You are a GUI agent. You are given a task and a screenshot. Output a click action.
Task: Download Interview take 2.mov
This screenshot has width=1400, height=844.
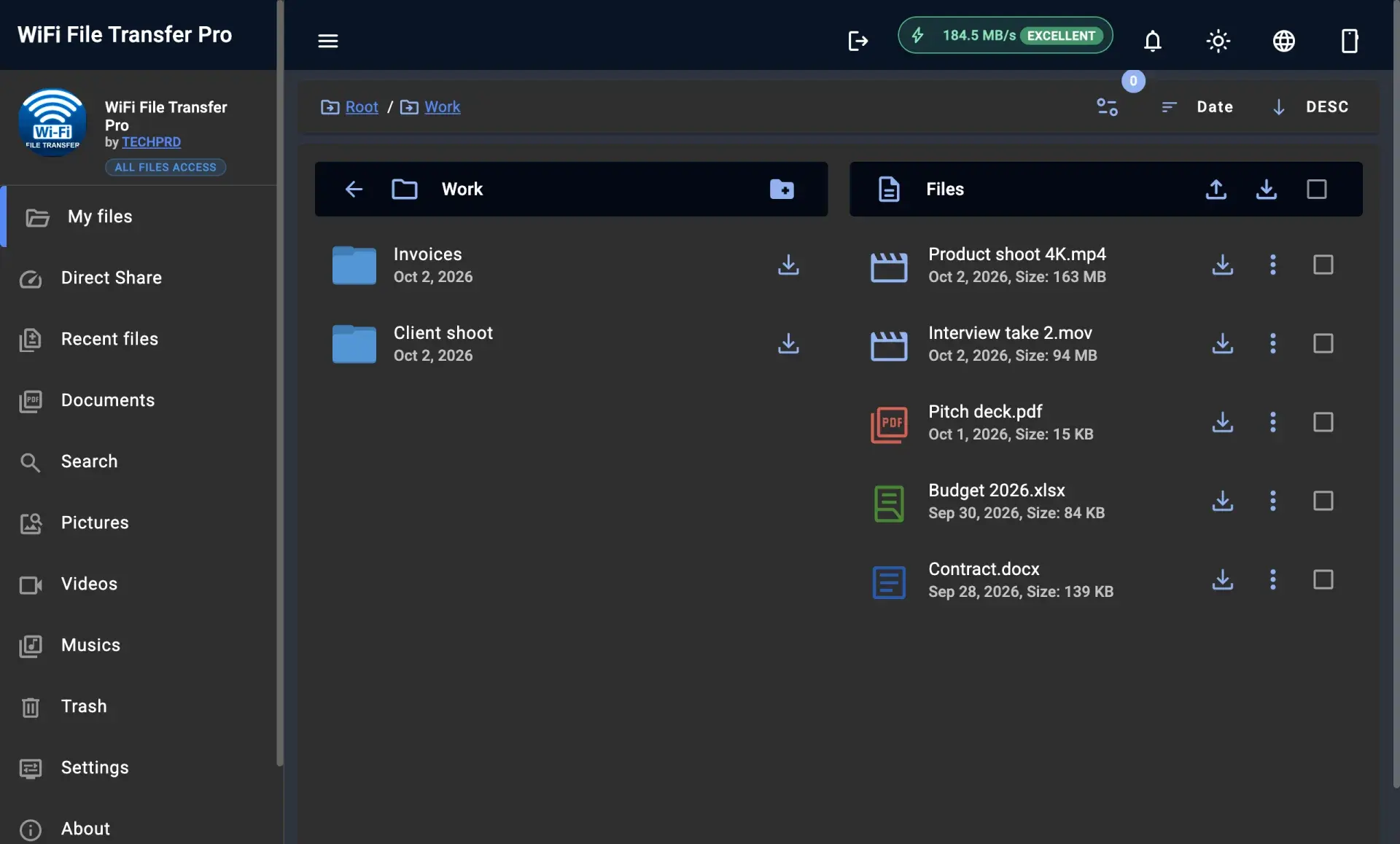pyautogui.click(x=1223, y=343)
